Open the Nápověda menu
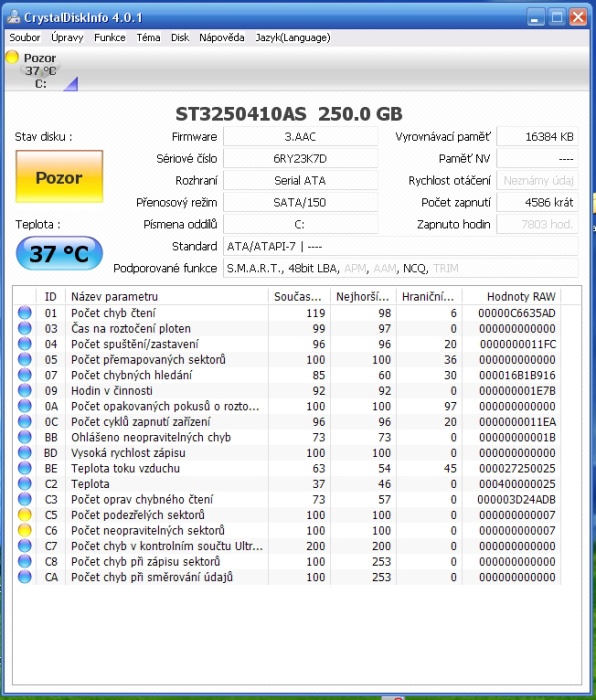This screenshot has height=700, width=596. 221,38
